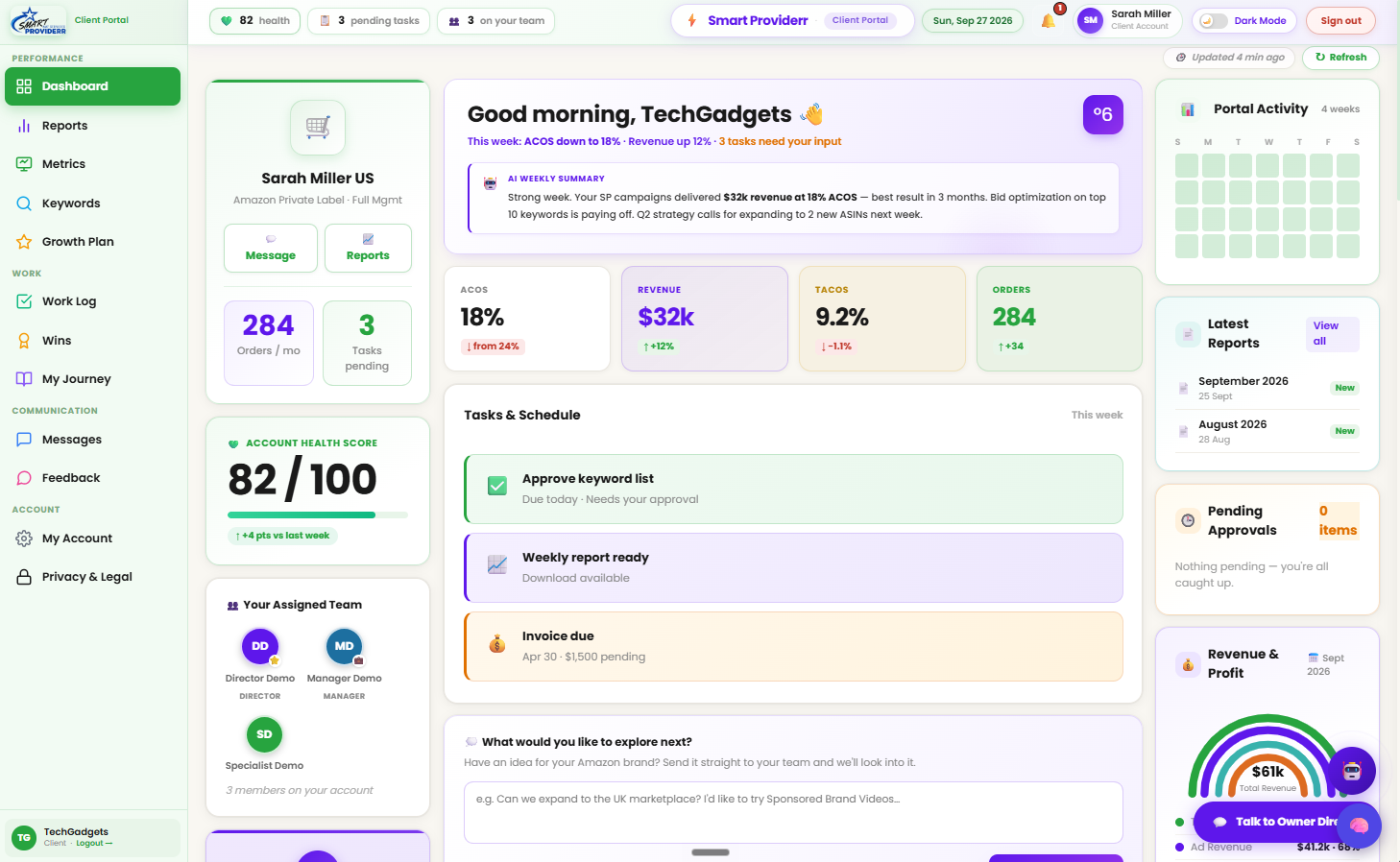
Task: Open the Metrics sidebar item
Action: [92, 164]
